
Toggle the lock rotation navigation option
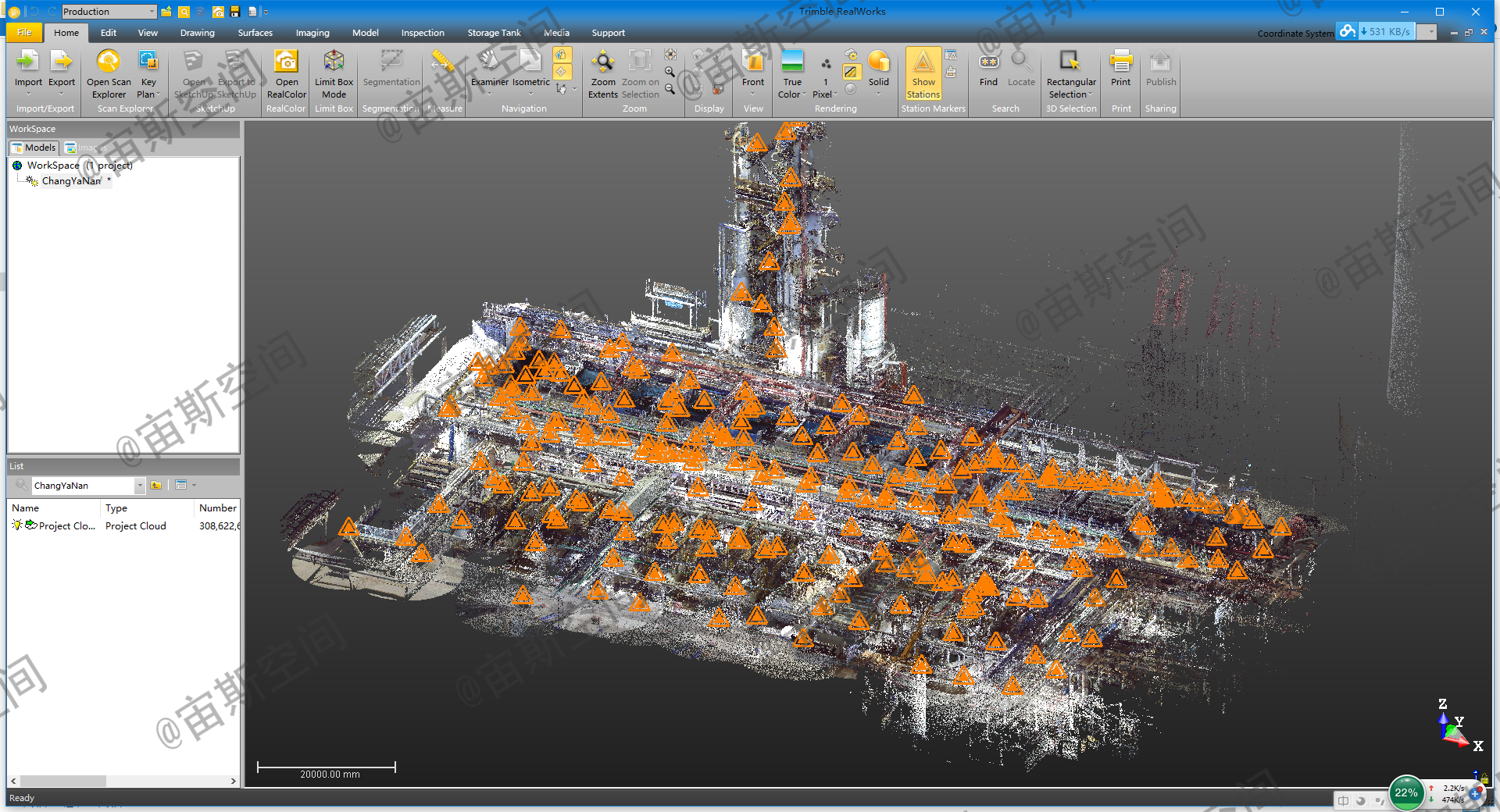click(x=562, y=55)
